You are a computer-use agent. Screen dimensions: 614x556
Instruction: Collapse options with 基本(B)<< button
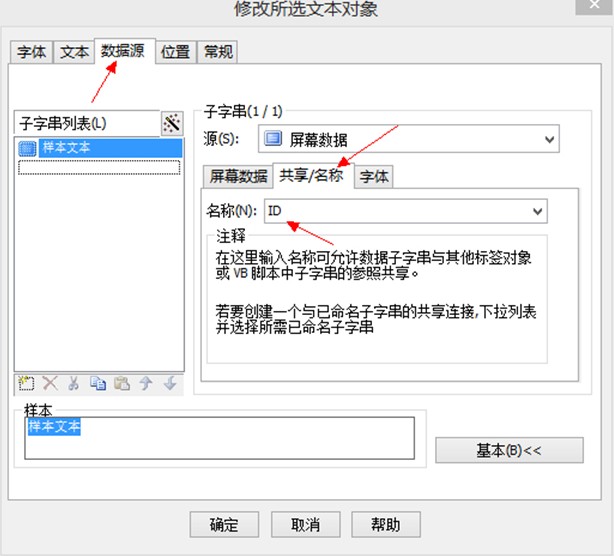click(508, 450)
